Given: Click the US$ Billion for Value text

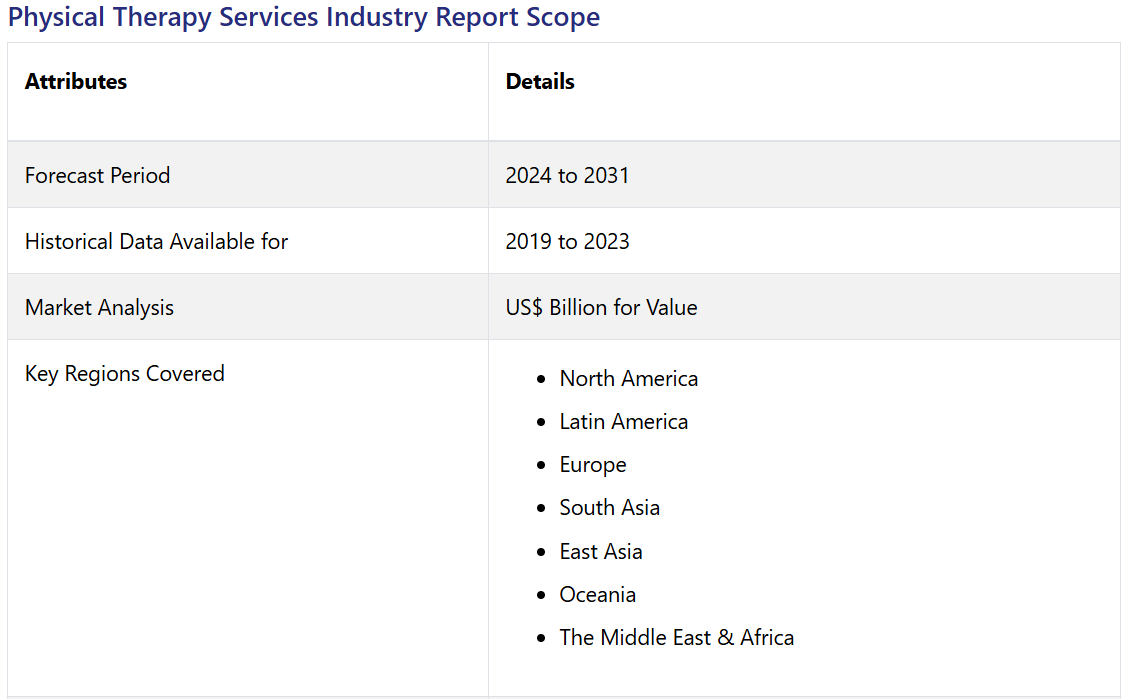Looking at the screenshot, I should 601,307.
